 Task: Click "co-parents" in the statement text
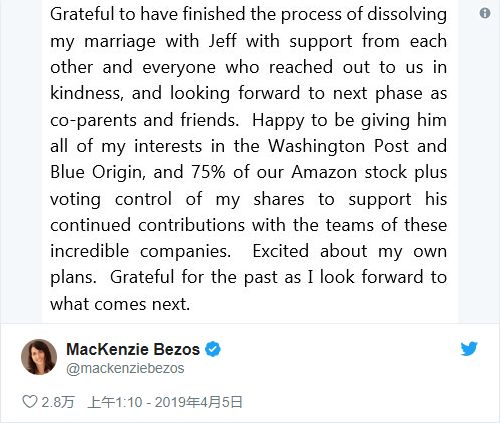click(93, 121)
